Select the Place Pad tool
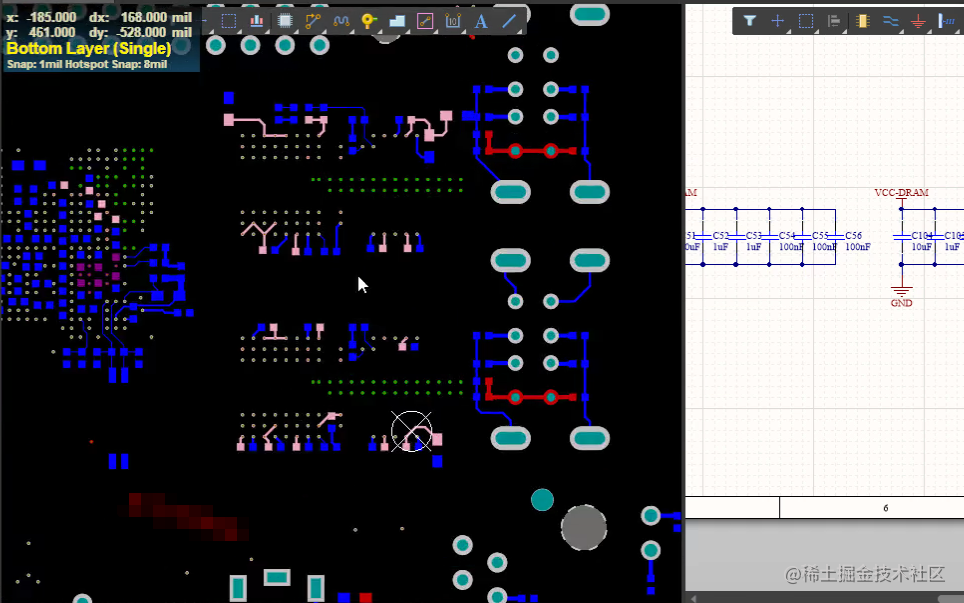This screenshot has width=964, height=603. point(256,20)
